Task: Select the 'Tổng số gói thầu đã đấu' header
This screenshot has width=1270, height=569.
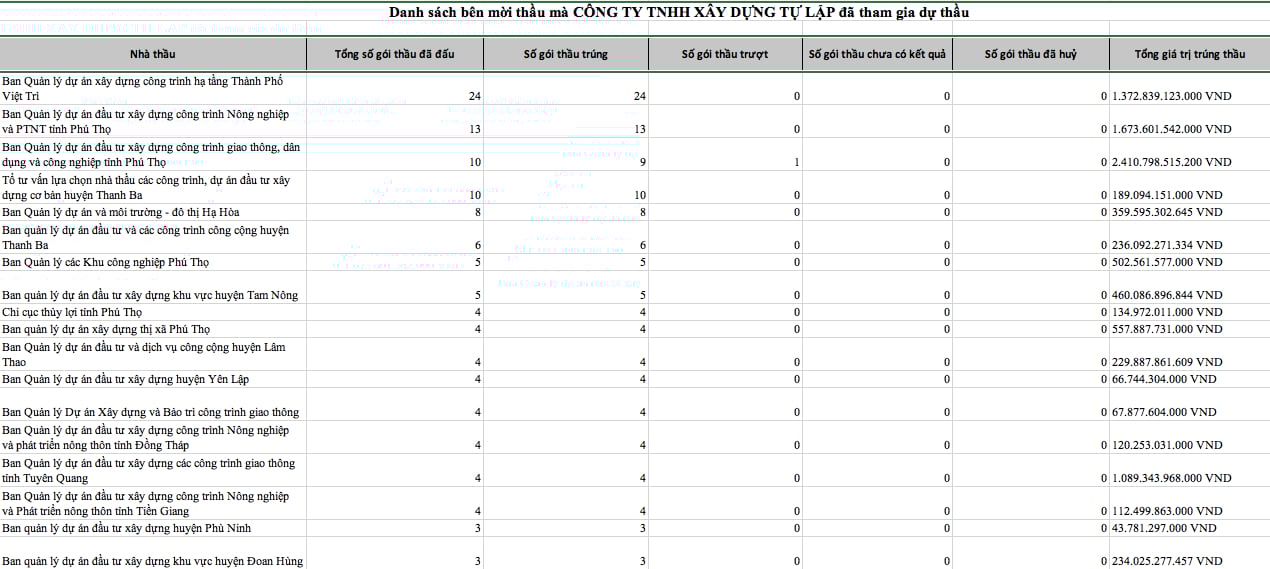Action: point(395,54)
